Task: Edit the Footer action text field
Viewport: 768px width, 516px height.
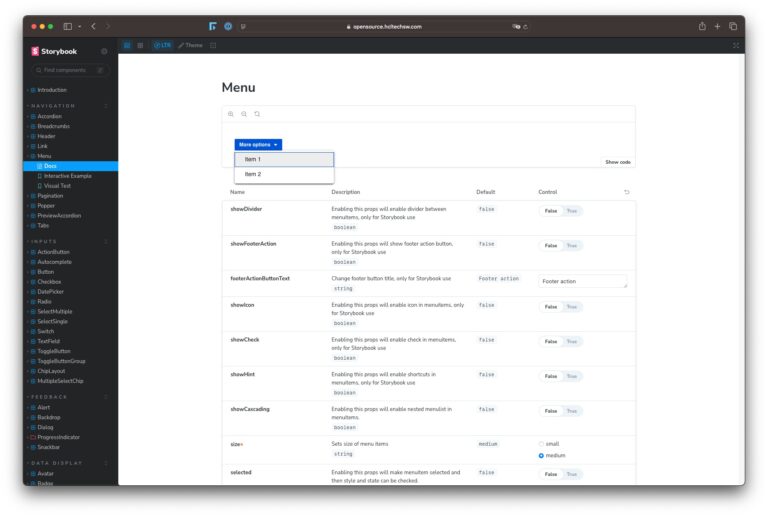Action: (582, 281)
